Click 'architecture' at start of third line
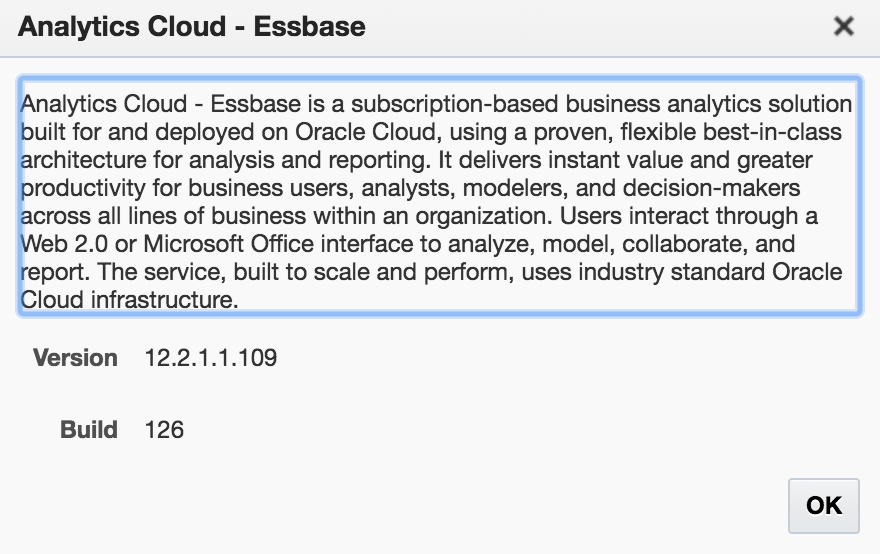880x554 pixels. pos(74,160)
